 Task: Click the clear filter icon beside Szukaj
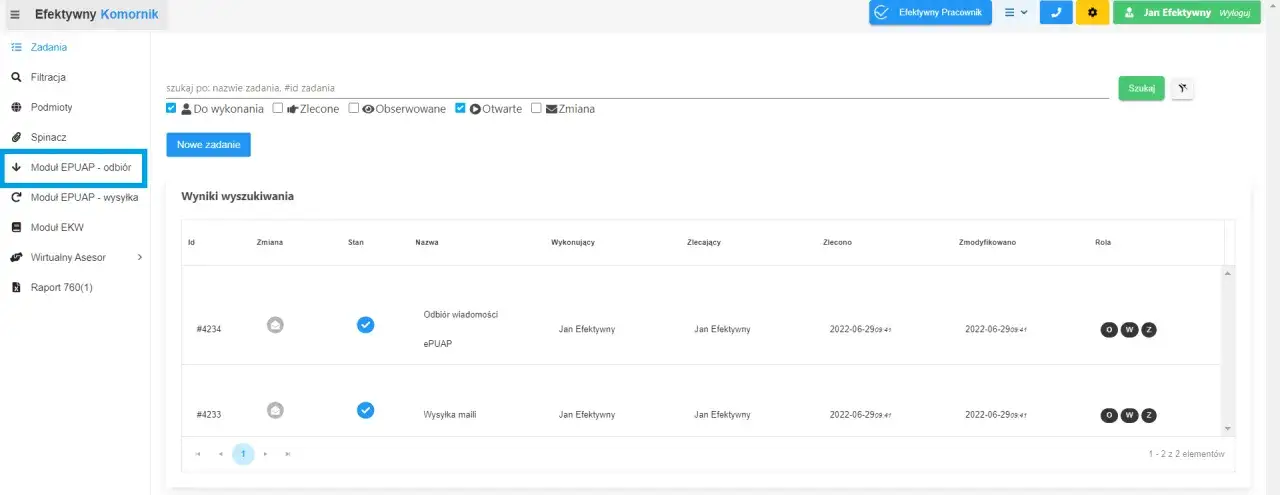(1182, 89)
